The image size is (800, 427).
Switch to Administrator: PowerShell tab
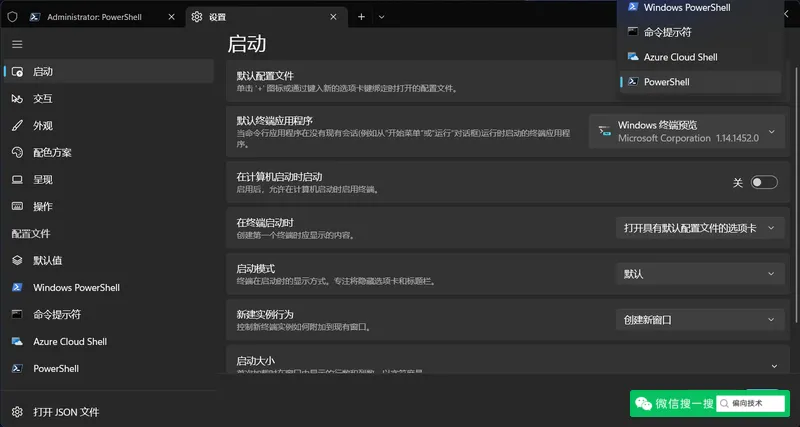[102, 17]
